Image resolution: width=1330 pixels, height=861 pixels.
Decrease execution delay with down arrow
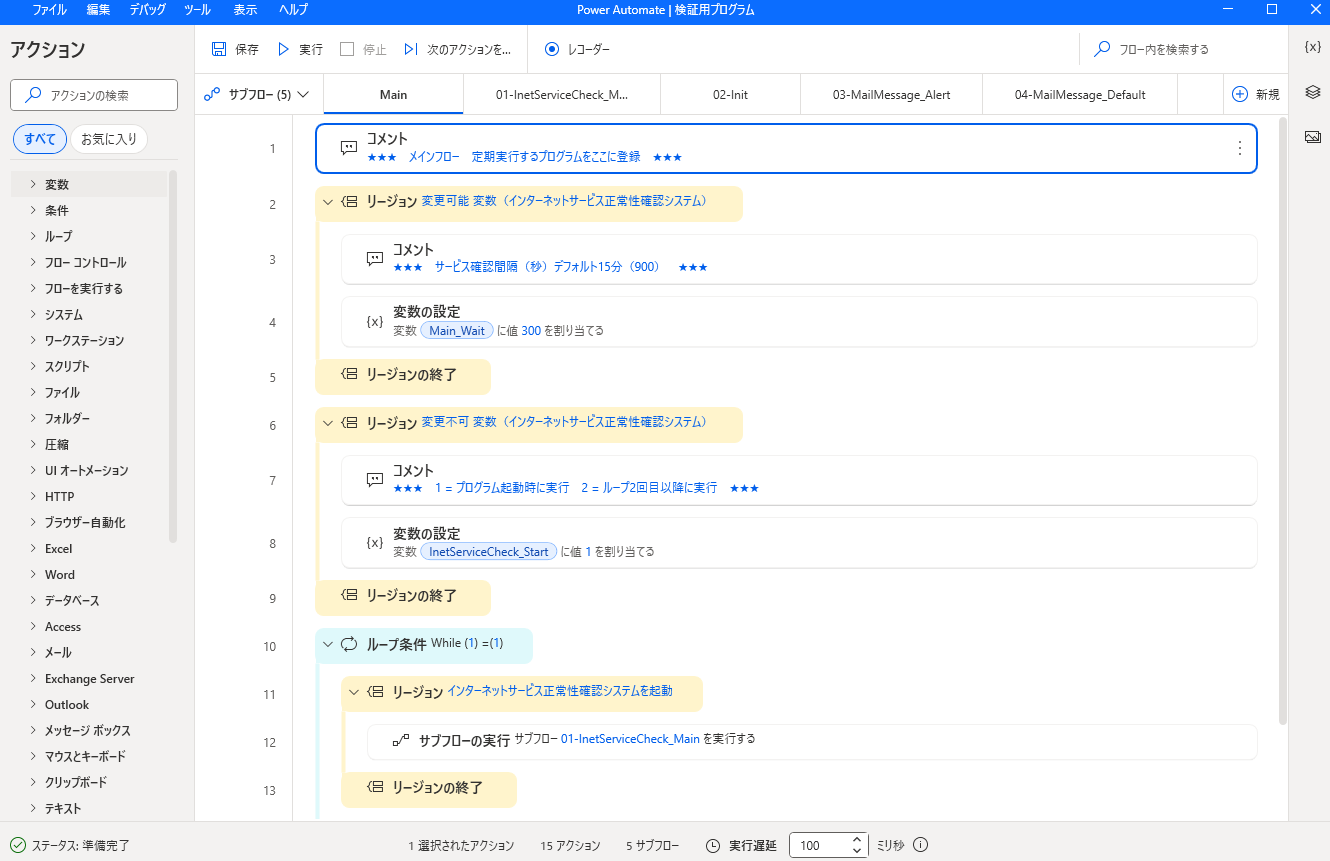click(x=857, y=851)
